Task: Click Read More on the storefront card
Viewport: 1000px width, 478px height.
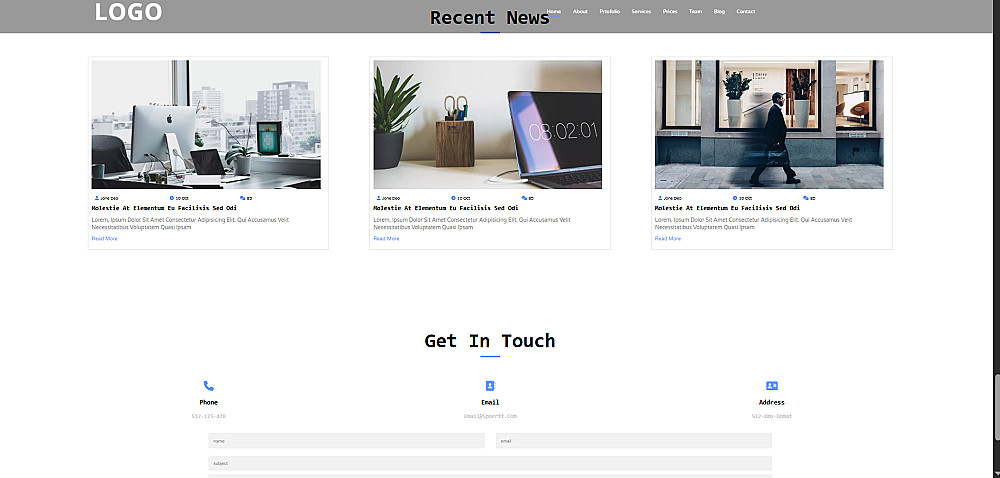Action: pyautogui.click(x=668, y=238)
